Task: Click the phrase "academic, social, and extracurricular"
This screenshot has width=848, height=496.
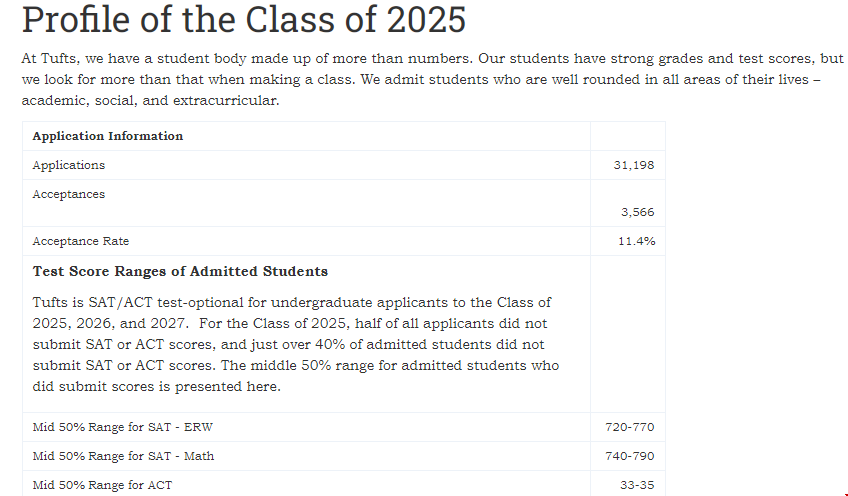Action: click(150, 102)
